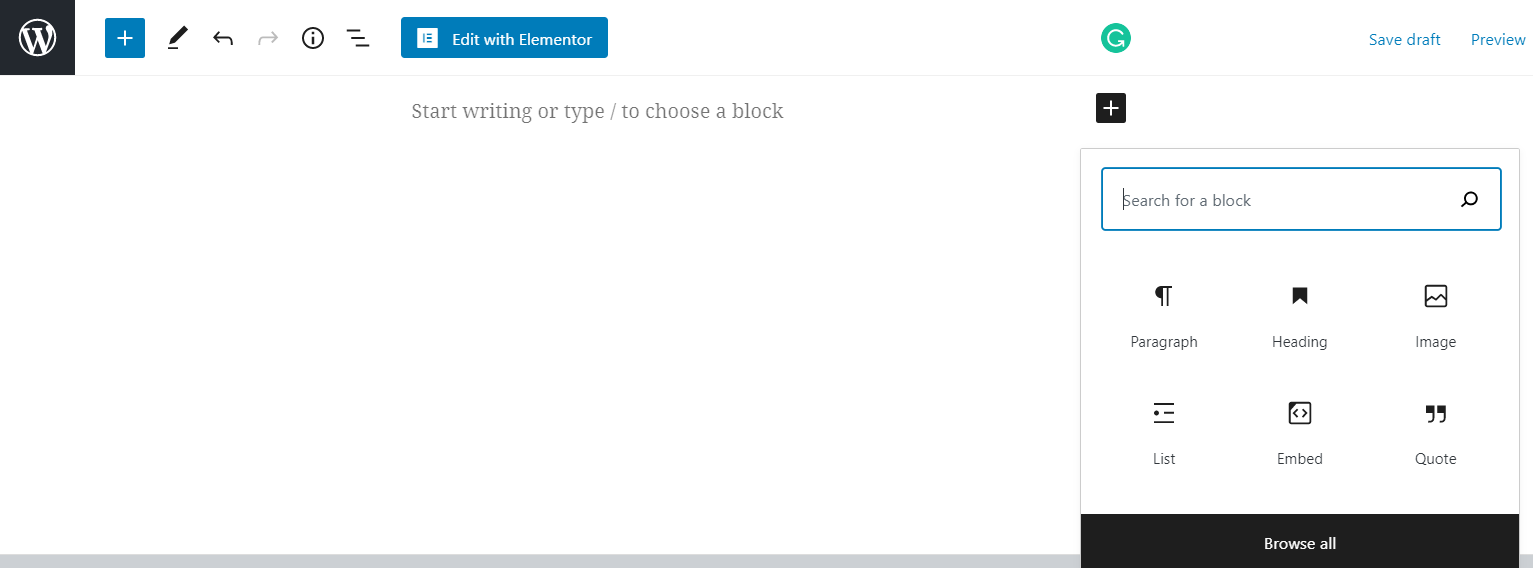The width and height of the screenshot is (1533, 568).
Task: Click the Save draft link
Action: [x=1404, y=40]
